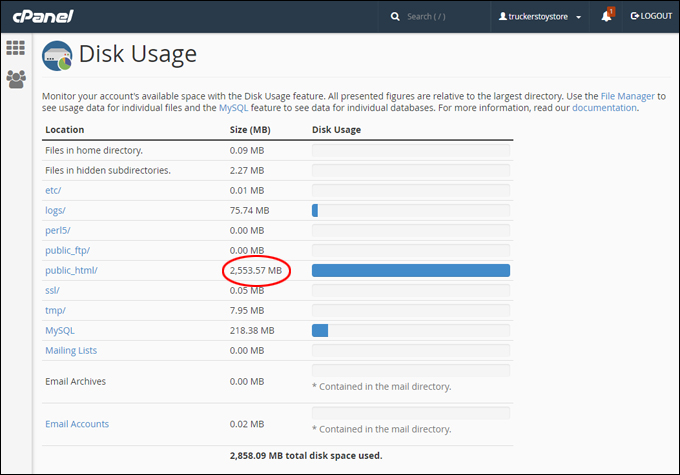The image size is (680, 475).
Task: Focus the Search field in header
Action: pyautogui.click(x=426, y=16)
